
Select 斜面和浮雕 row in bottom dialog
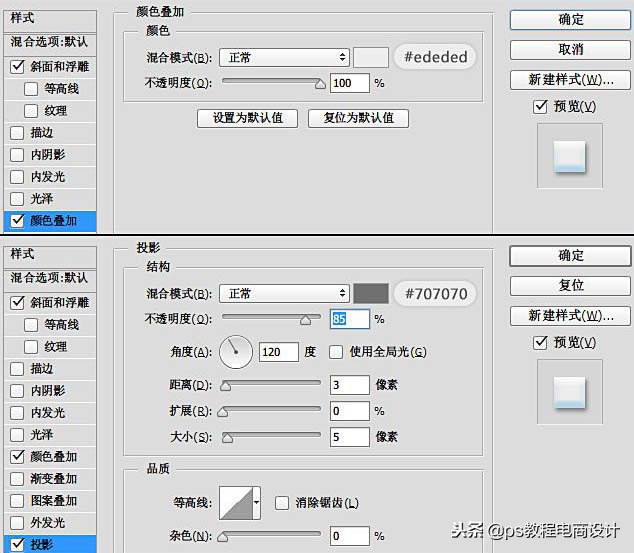(50, 302)
